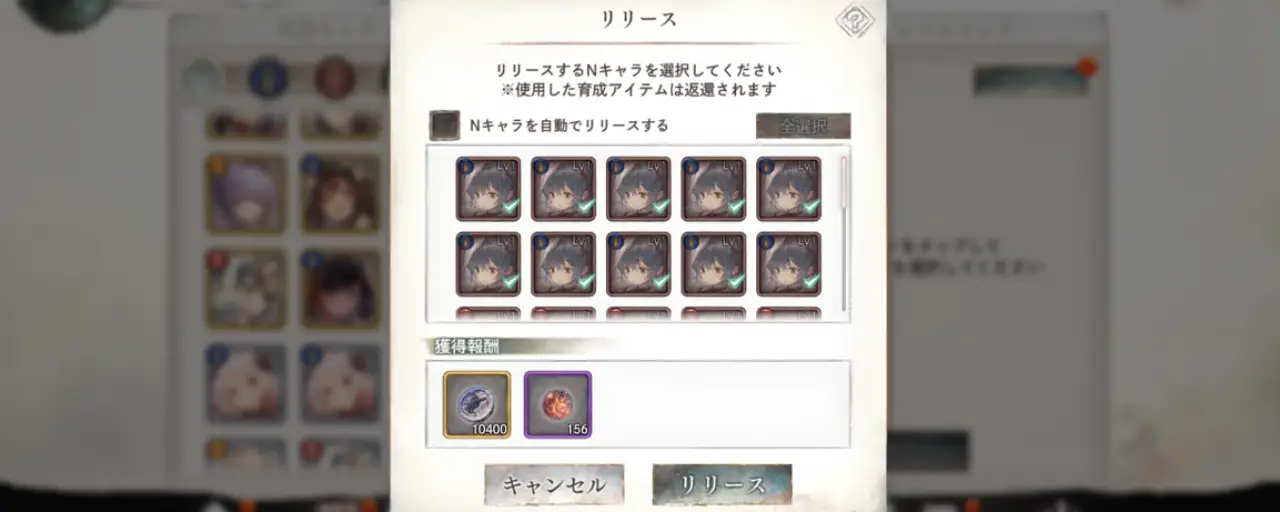Toggle fifth character in top row
The width and height of the screenshot is (1280, 512).
click(788, 188)
